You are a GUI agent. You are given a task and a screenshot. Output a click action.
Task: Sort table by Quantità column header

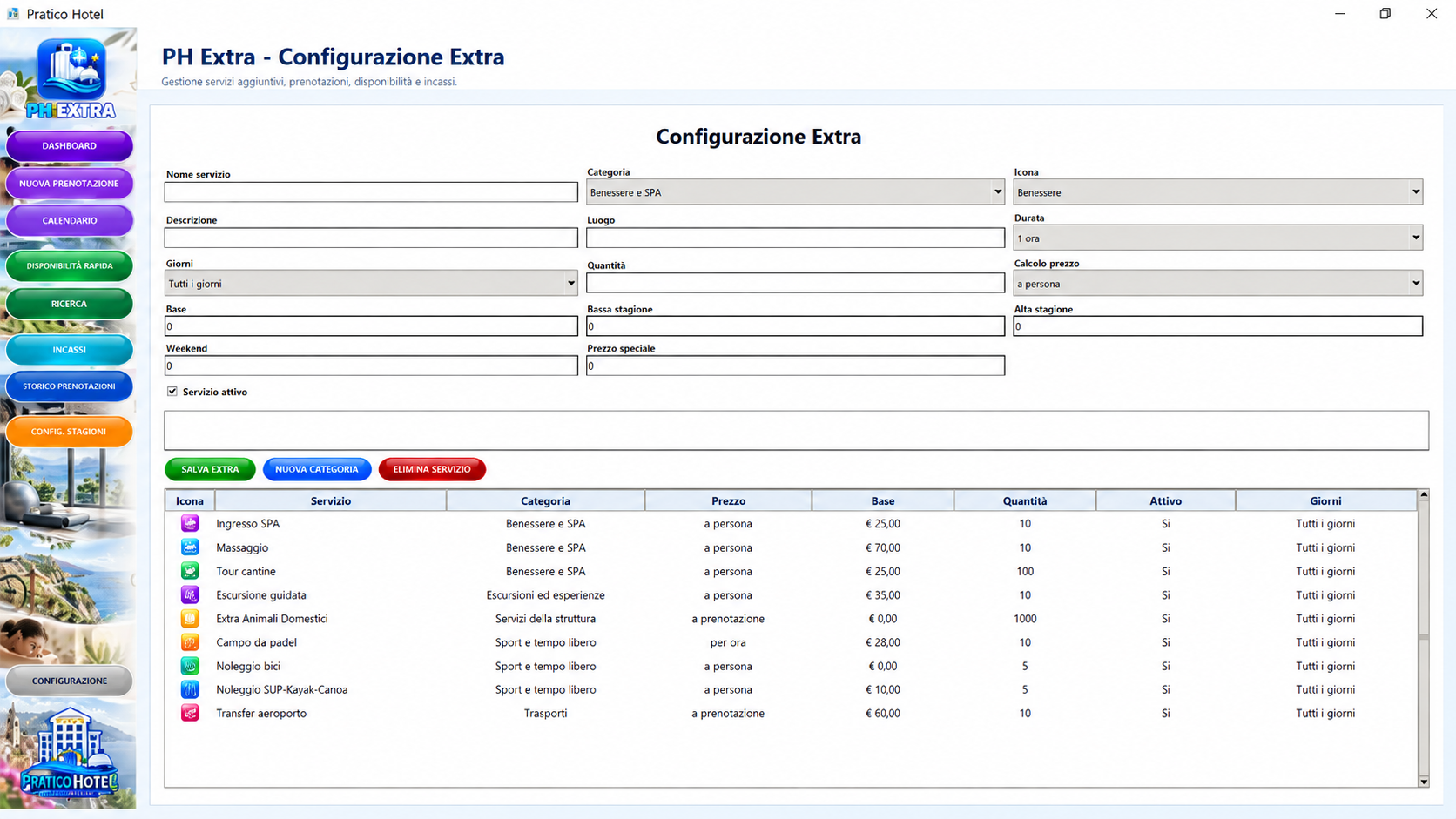coord(1025,500)
